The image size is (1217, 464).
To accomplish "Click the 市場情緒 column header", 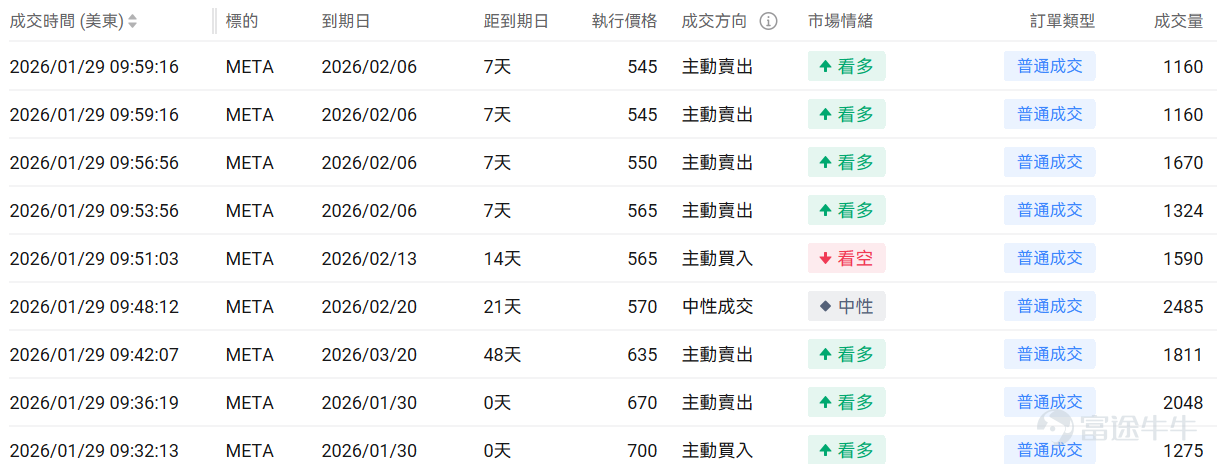I will [841, 21].
